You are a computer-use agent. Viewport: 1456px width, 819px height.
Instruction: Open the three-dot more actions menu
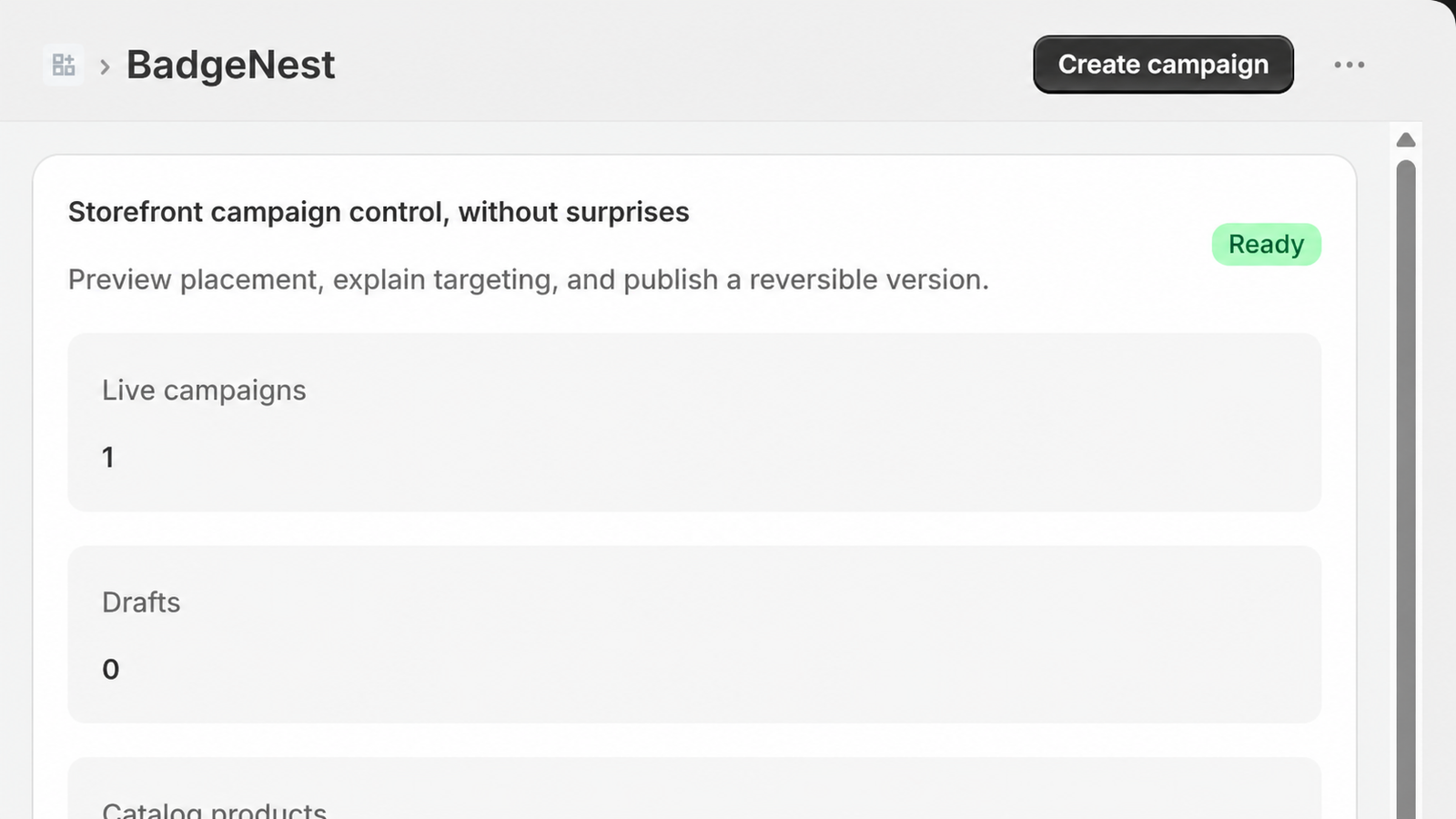[x=1350, y=65]
